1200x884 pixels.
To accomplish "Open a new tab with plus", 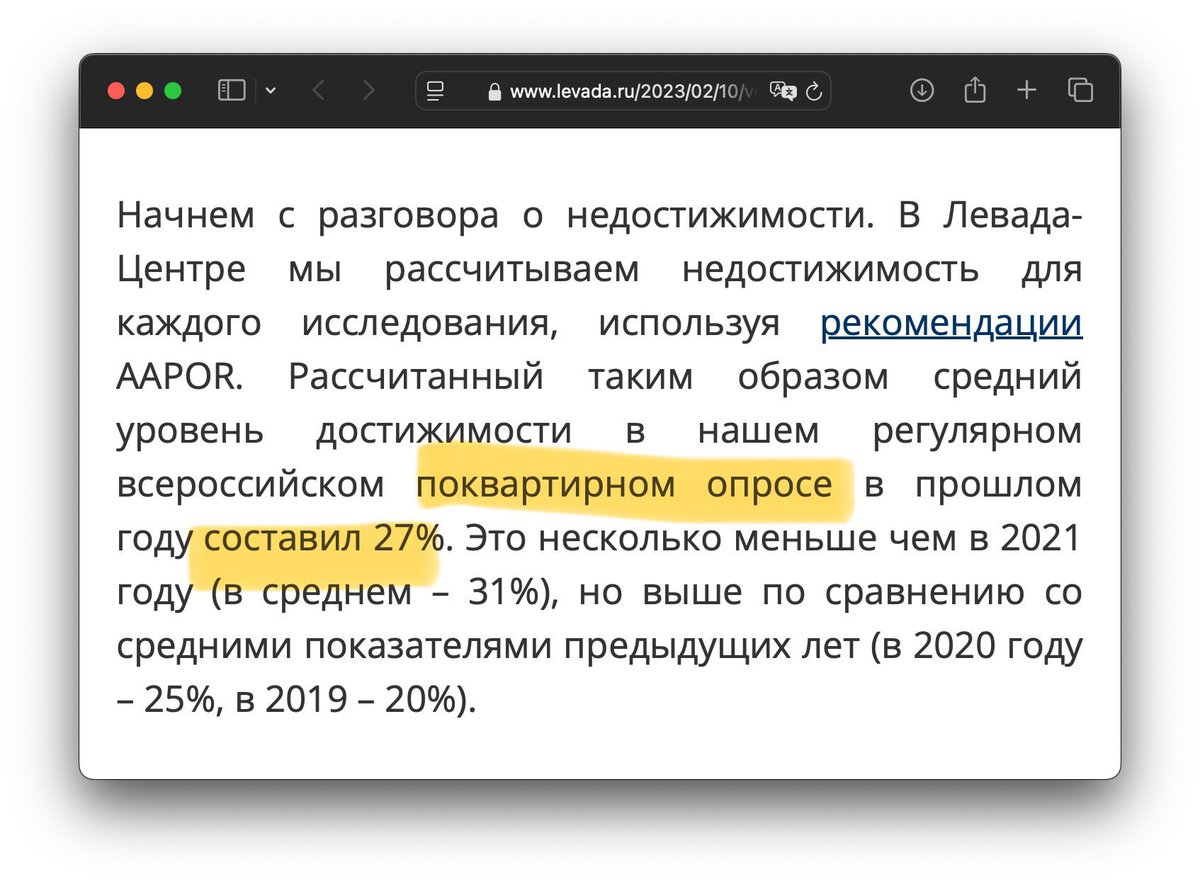I will [x=1027, y=91].
